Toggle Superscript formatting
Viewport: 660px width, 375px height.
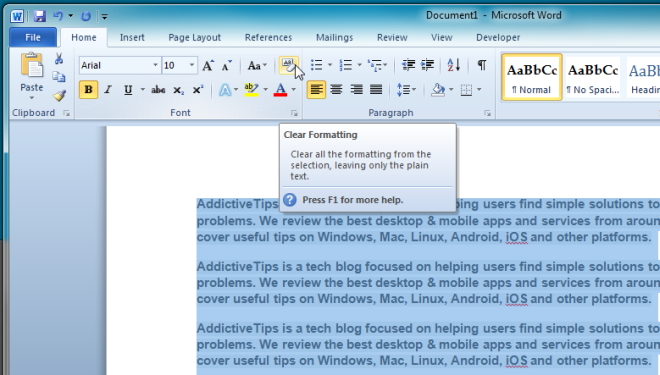tap(198, 90)
